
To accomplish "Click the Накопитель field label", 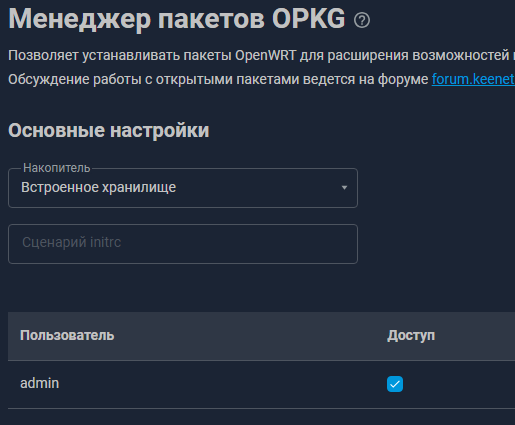I will [x=57, y=168].
